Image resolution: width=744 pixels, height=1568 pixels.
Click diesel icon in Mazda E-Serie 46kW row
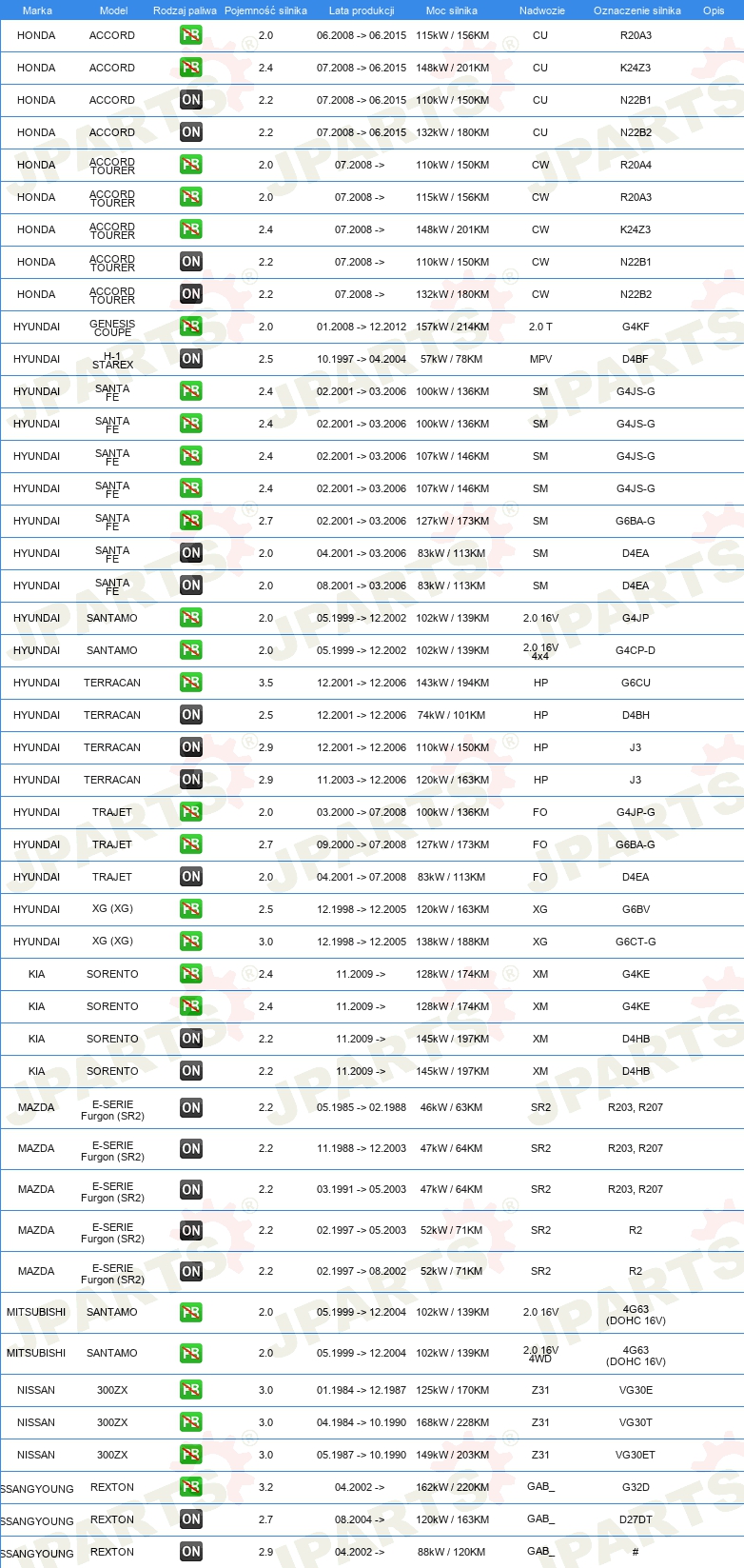pos(190,1108)
